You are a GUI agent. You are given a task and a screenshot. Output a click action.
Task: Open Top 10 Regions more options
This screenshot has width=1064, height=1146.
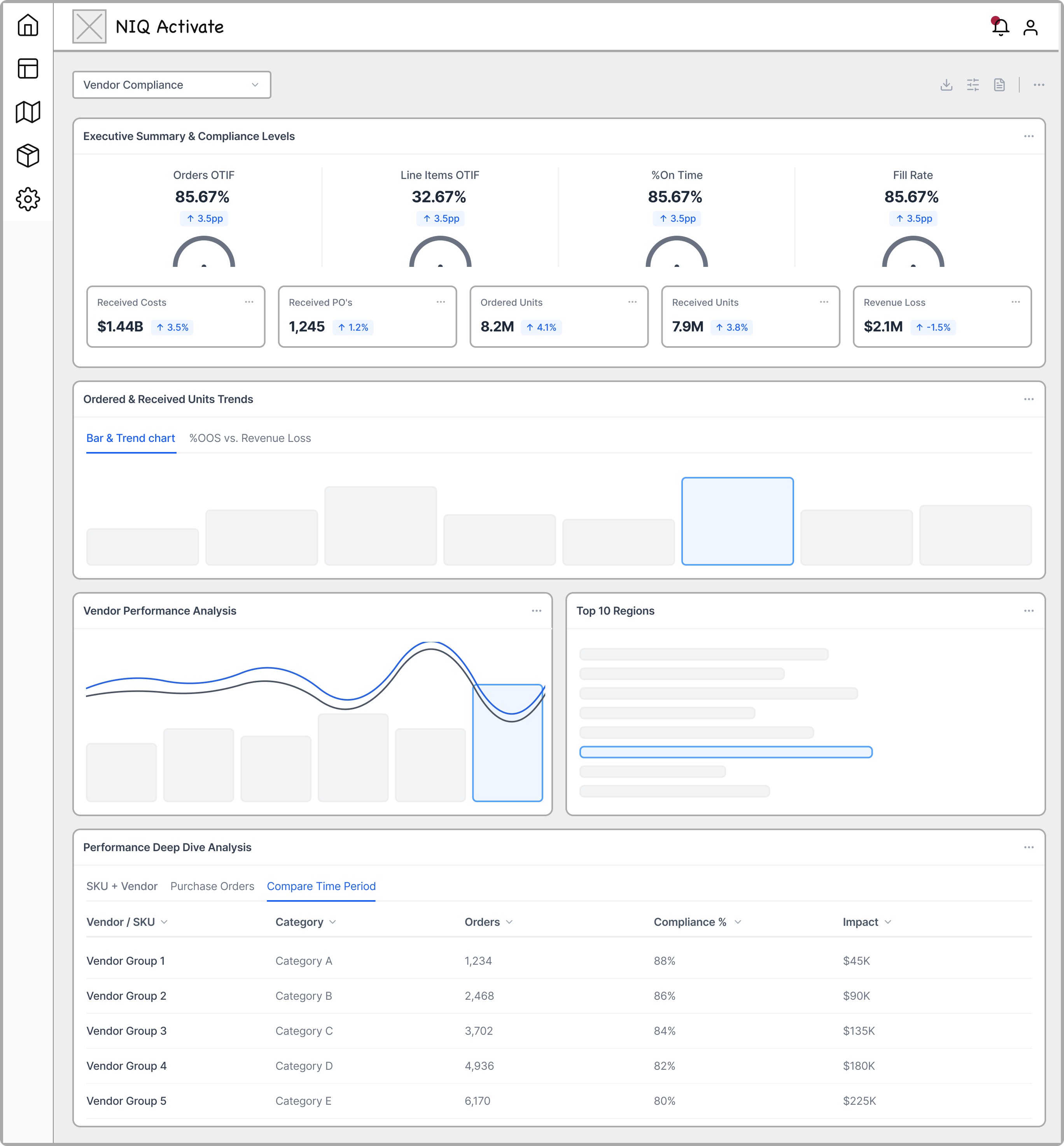[x=1028, y=611]
